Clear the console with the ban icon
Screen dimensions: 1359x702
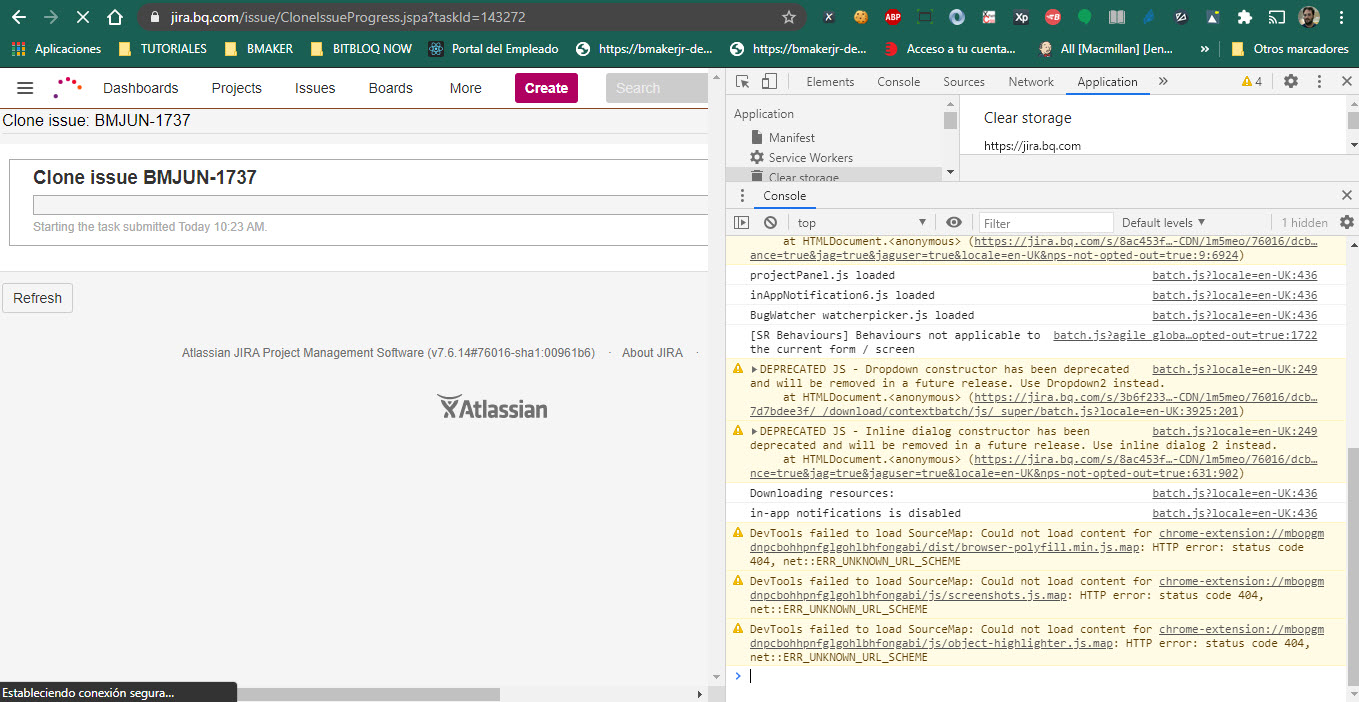[770, 223]
